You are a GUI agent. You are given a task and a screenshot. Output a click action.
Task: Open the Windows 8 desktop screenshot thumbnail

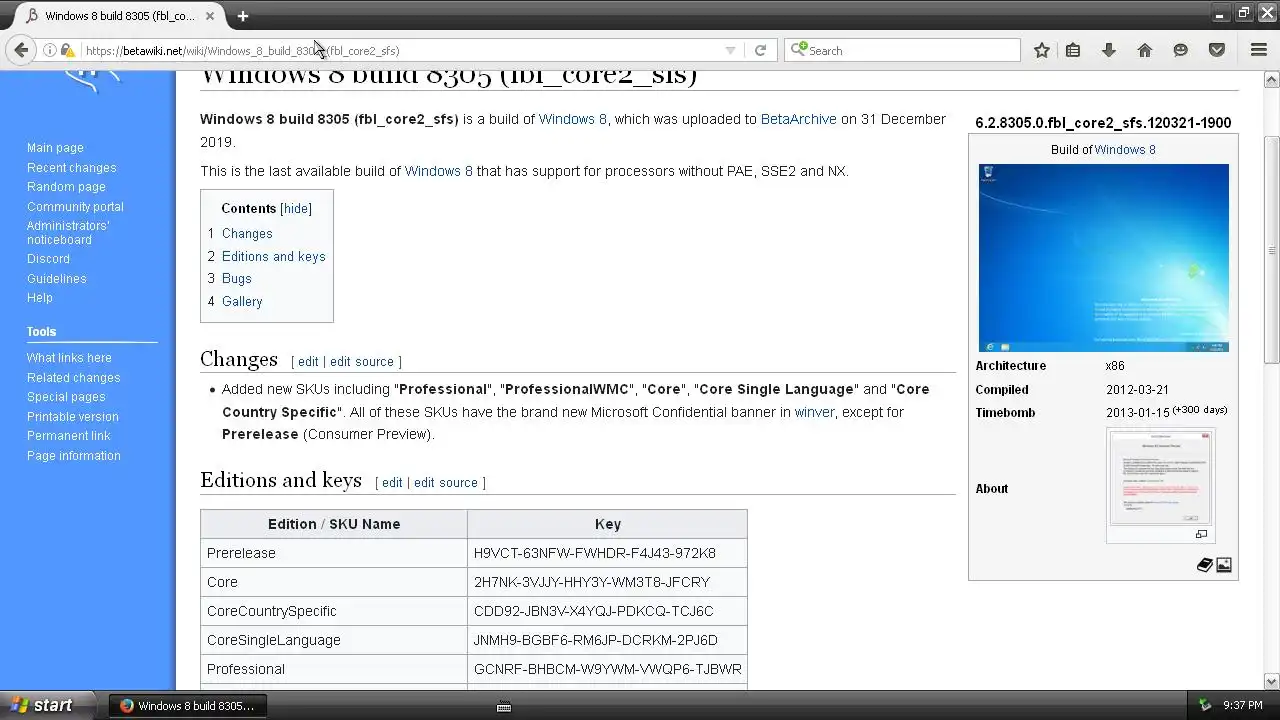[x=1104, y=258]
